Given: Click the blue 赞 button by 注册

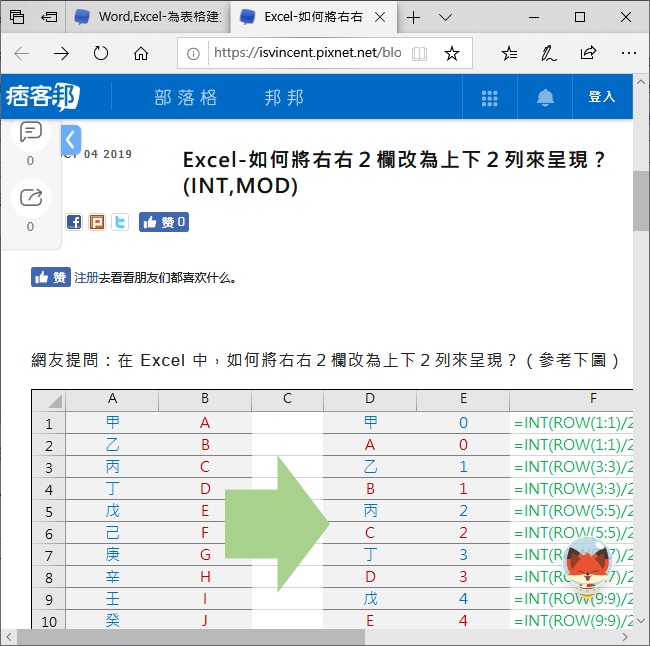Looking at the screenshot, I should click(51, 277).
